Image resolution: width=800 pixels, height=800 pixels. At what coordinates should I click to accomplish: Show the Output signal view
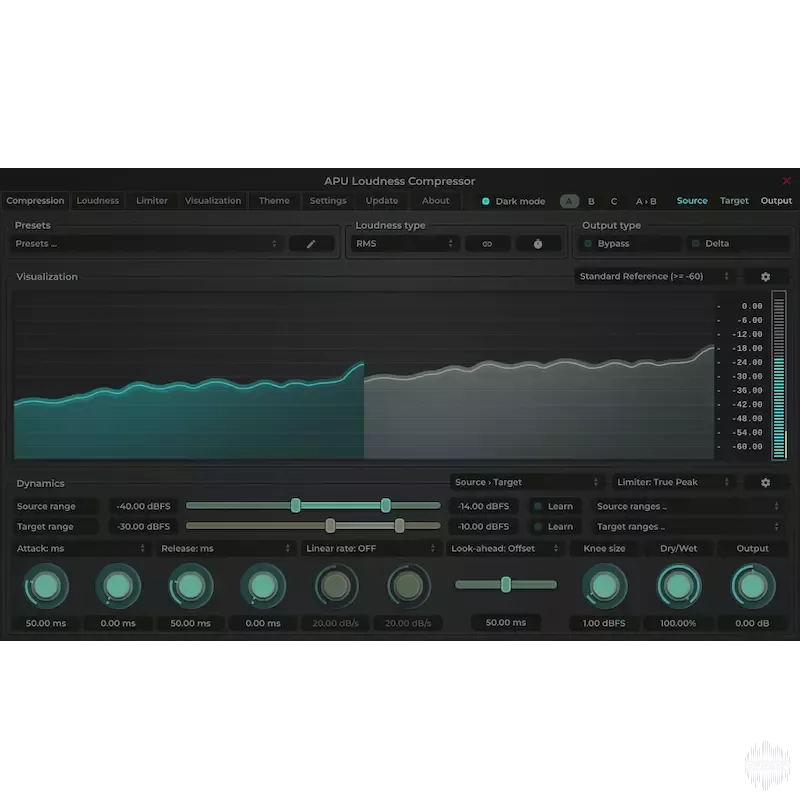point(776,201)
